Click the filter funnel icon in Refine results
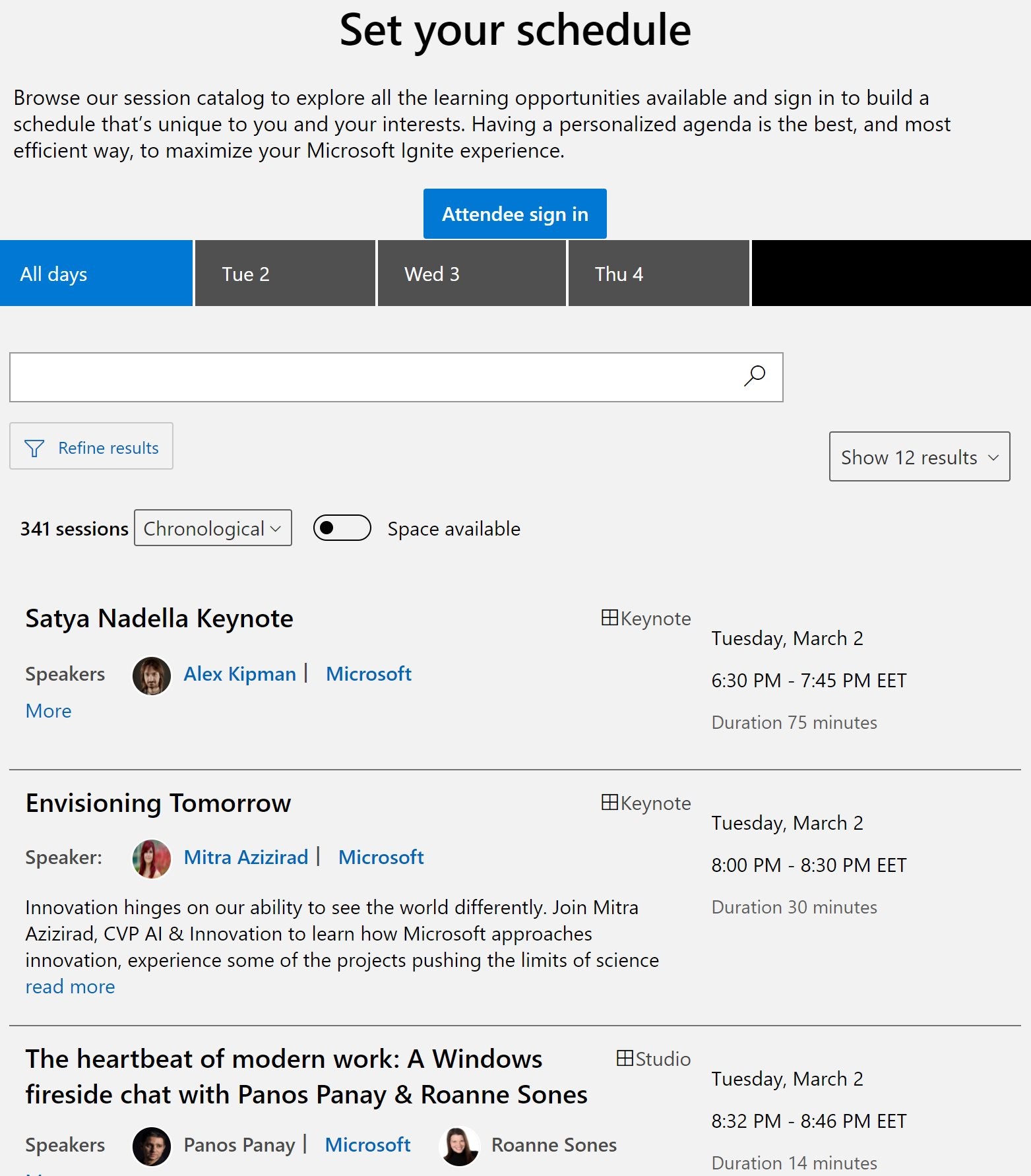This screenshot has height=1176, width=1031. coord(34,448)
